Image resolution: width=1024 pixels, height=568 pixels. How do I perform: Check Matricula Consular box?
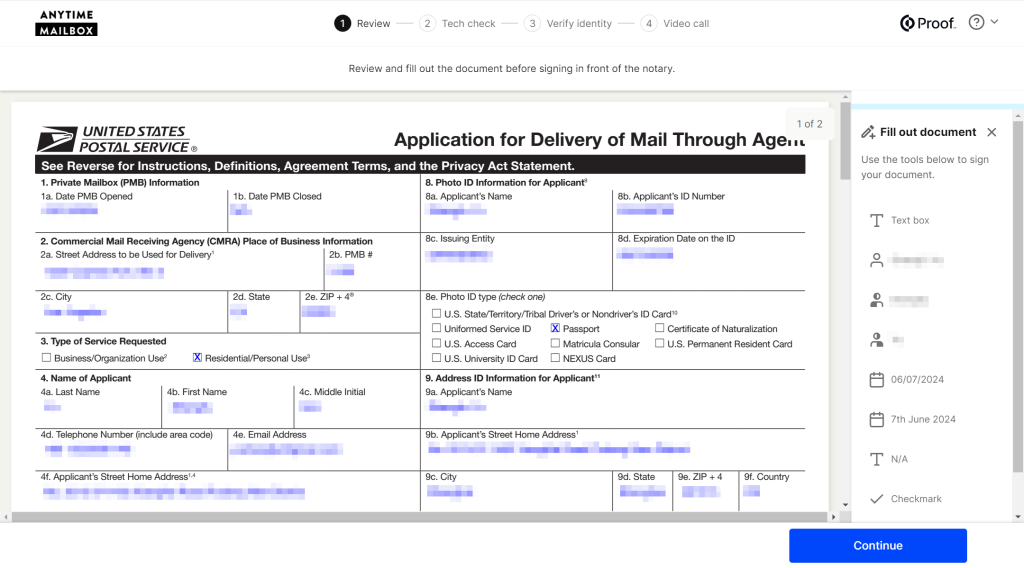pyautogui.click(x=555, y=343)
